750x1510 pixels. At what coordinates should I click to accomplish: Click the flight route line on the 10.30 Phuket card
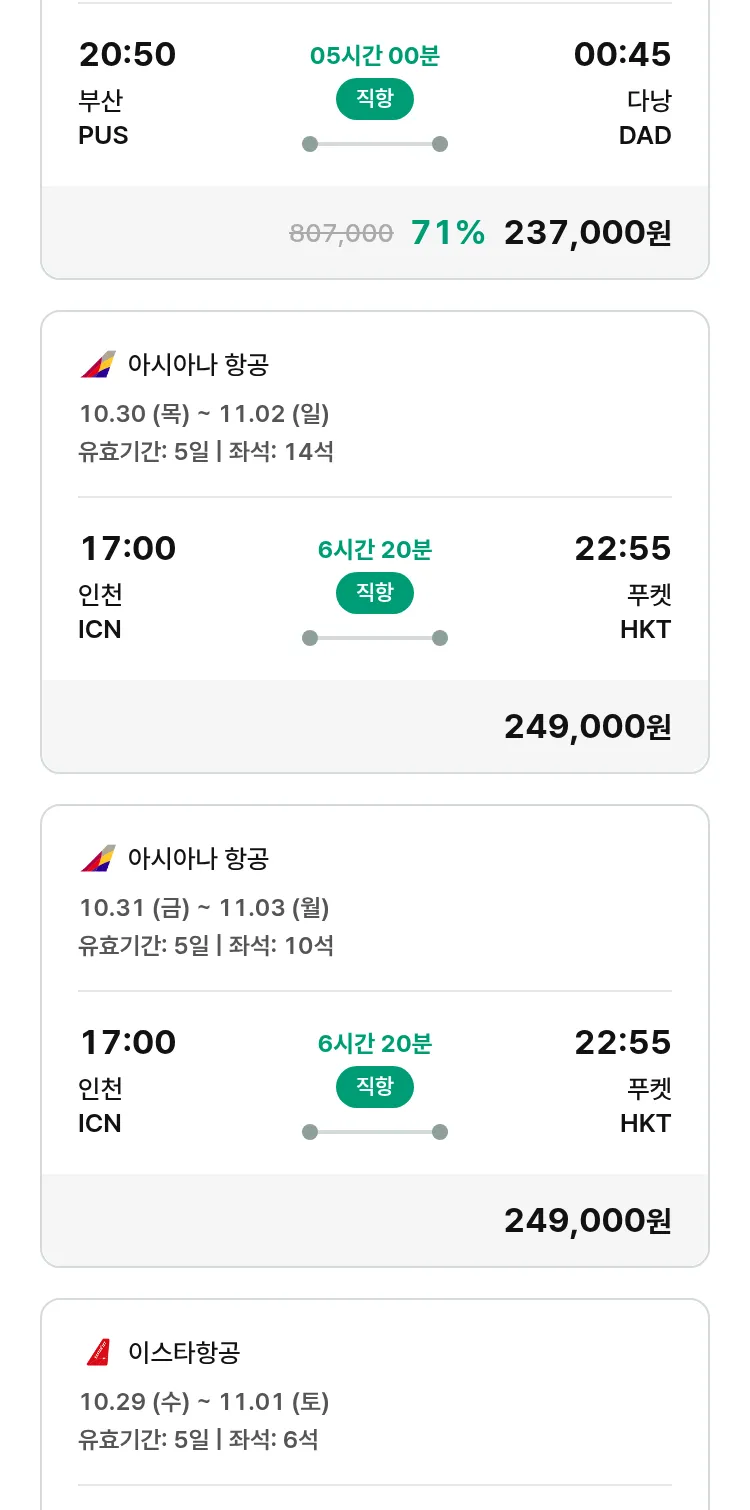[x=375, y=638]
